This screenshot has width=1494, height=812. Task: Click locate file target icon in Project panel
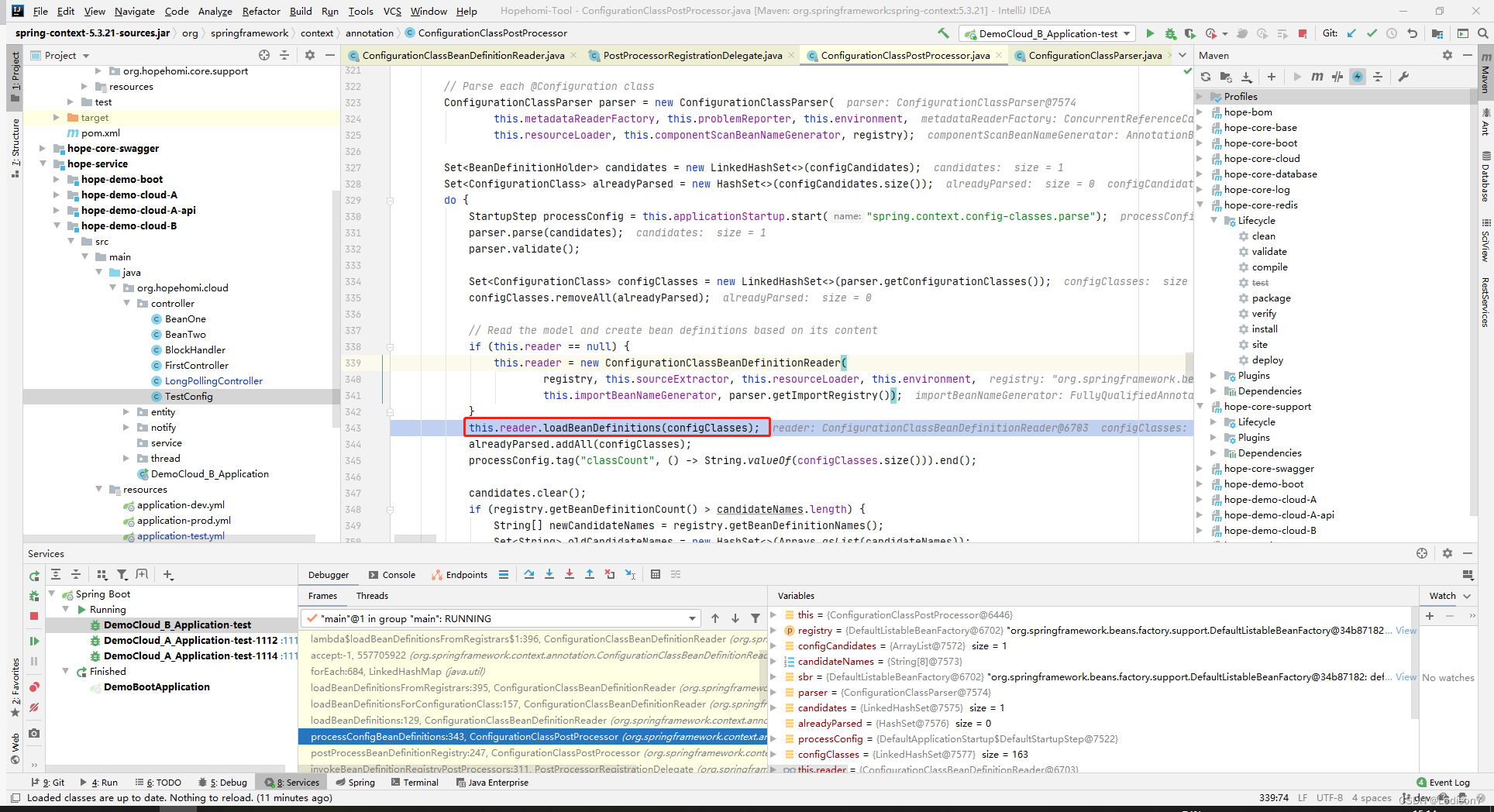(264, 55)
